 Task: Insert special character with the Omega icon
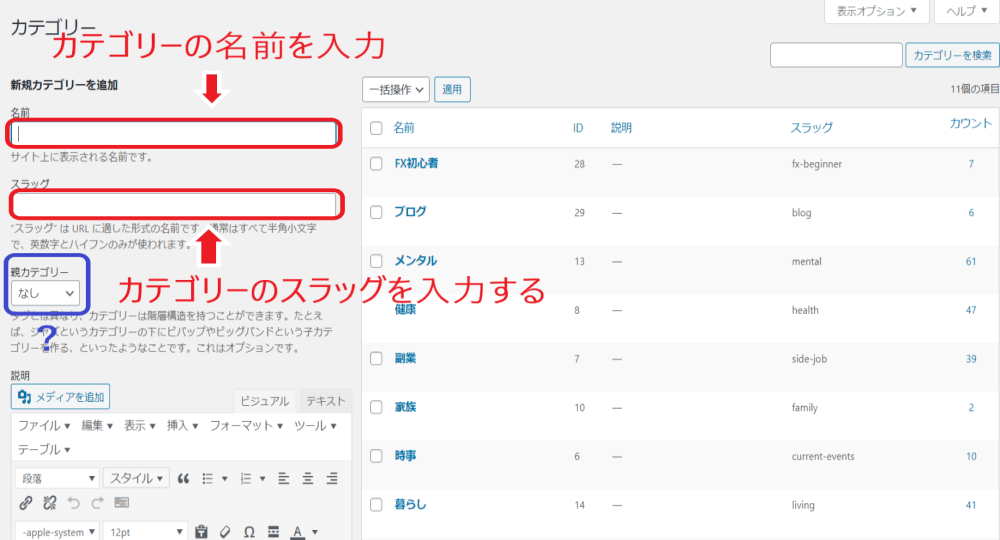(x=249, y=532)
